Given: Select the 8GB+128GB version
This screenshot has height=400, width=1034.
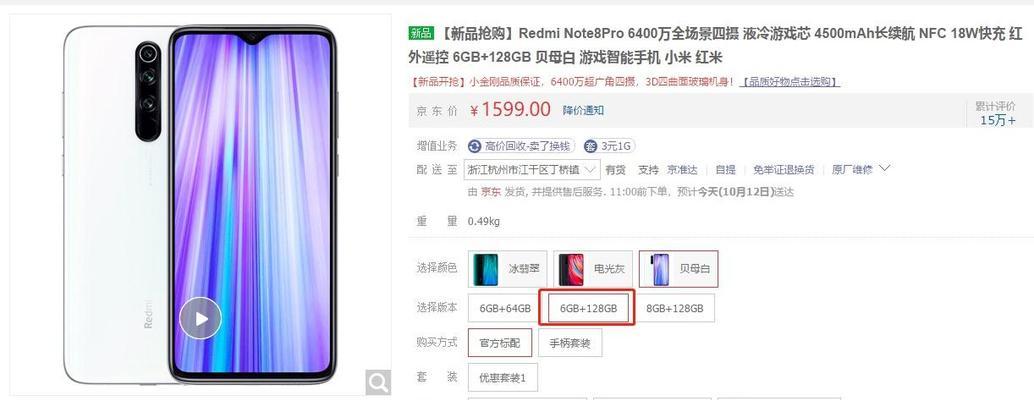Looking at the screenshot, I should point(675,308).
